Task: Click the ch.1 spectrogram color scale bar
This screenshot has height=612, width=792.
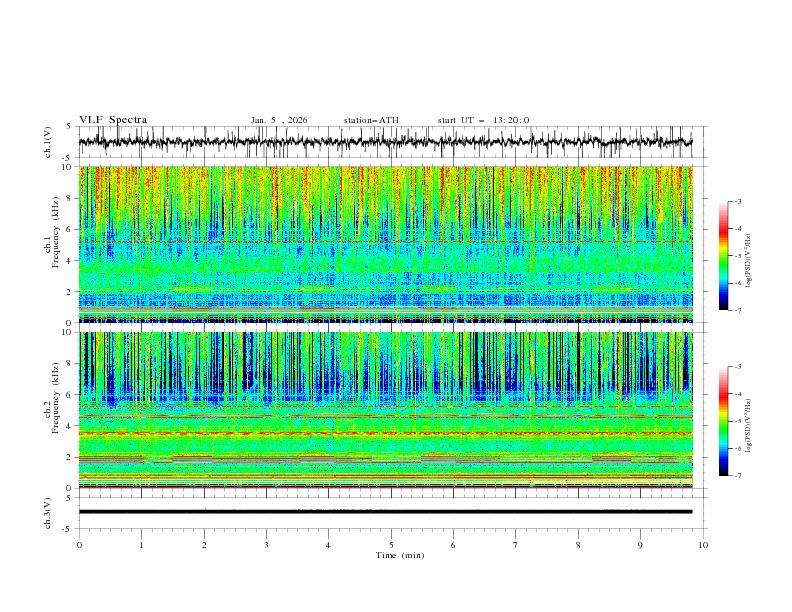Action: (723, 255)
